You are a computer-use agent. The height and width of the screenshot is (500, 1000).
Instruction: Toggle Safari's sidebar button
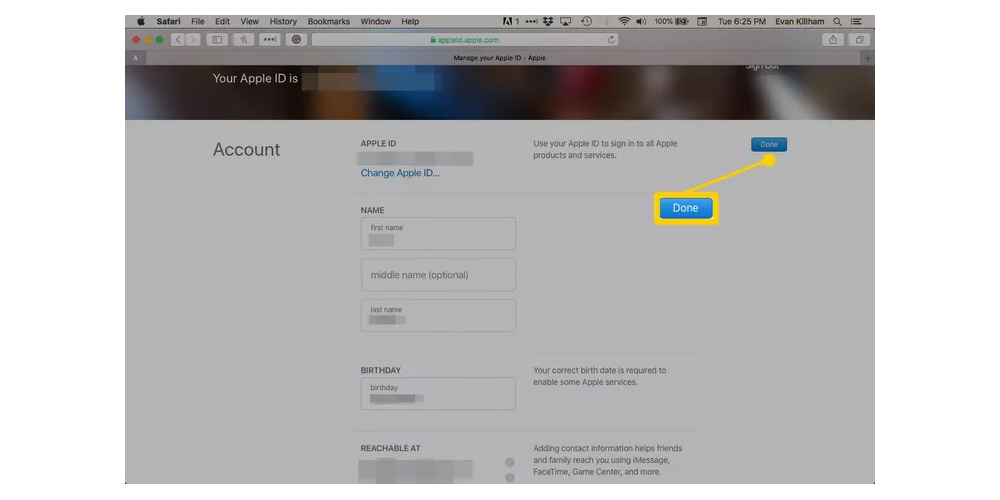217,40
